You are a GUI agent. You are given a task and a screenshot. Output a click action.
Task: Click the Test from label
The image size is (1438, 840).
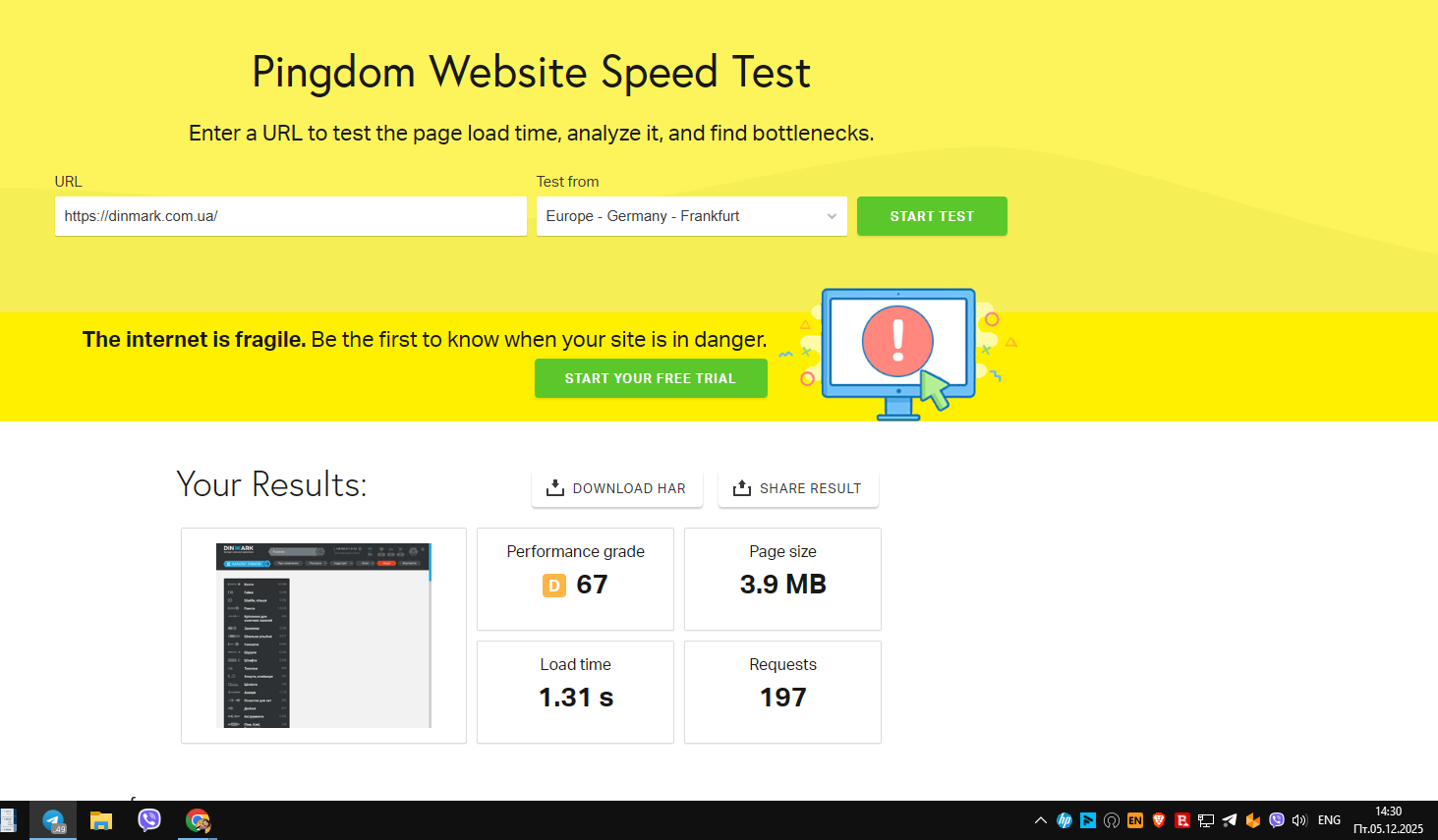[x=567, y=182]
